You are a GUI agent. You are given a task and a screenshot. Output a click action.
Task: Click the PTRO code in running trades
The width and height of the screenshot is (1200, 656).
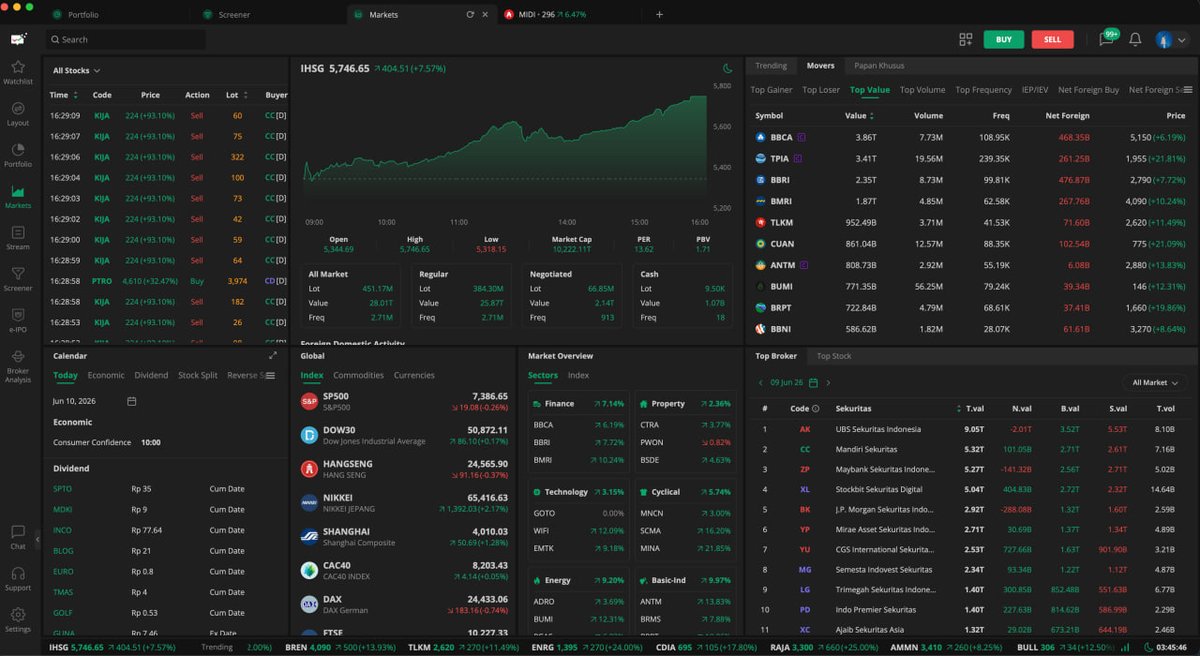(102, 281)
